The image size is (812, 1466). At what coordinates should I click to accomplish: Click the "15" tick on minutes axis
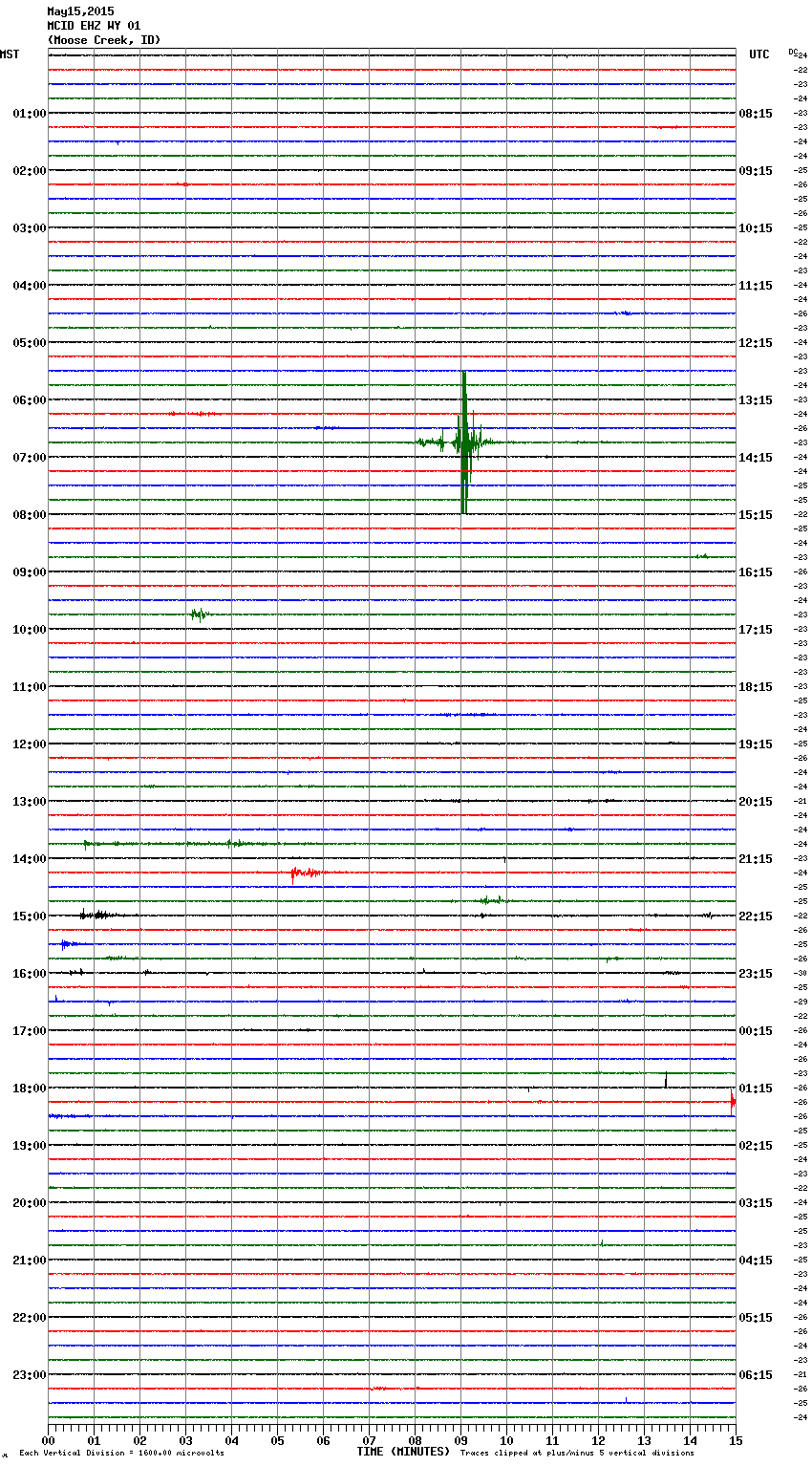[736, 1440]
